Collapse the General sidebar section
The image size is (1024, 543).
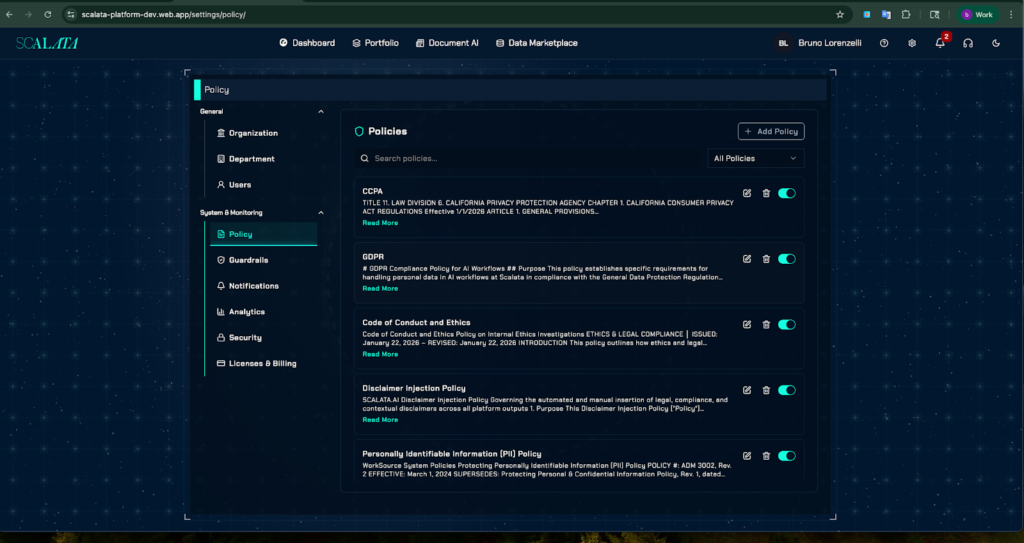[321, 111]
